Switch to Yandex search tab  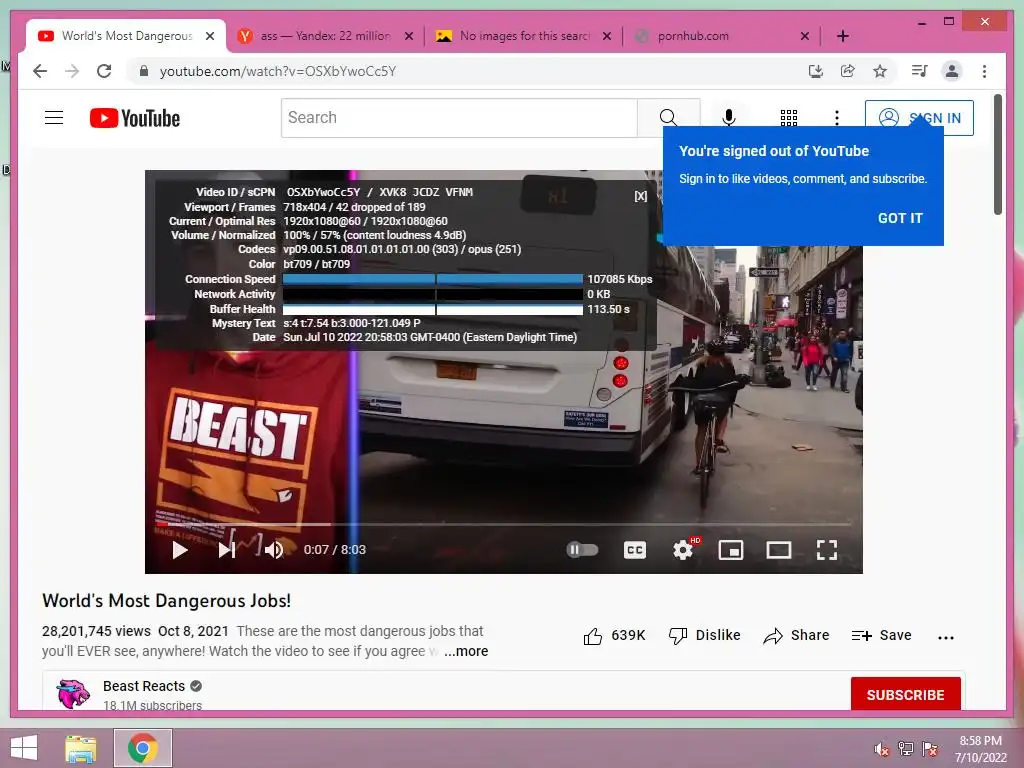[x=325, y=36]
